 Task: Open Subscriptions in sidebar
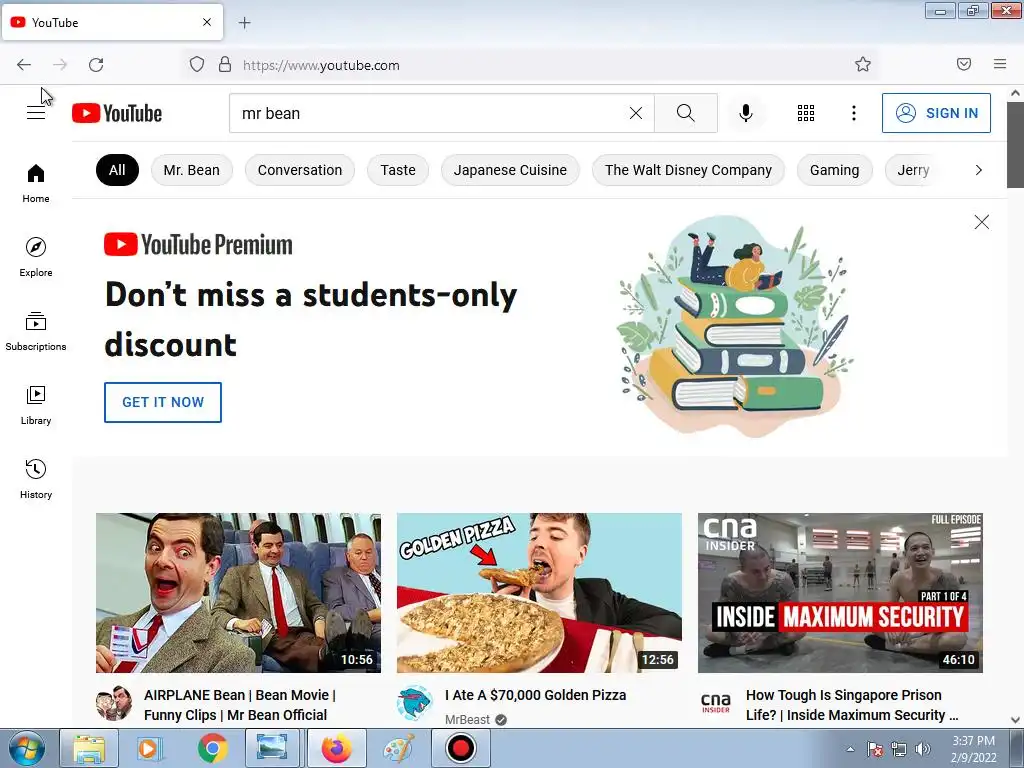point(36,331)
